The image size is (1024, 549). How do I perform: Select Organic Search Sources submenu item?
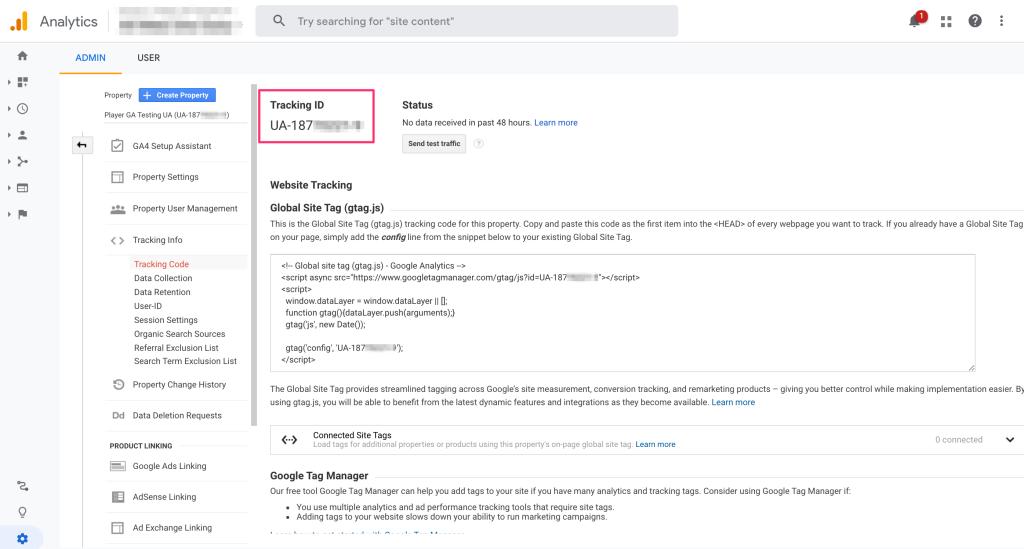[x=180, y=334]
